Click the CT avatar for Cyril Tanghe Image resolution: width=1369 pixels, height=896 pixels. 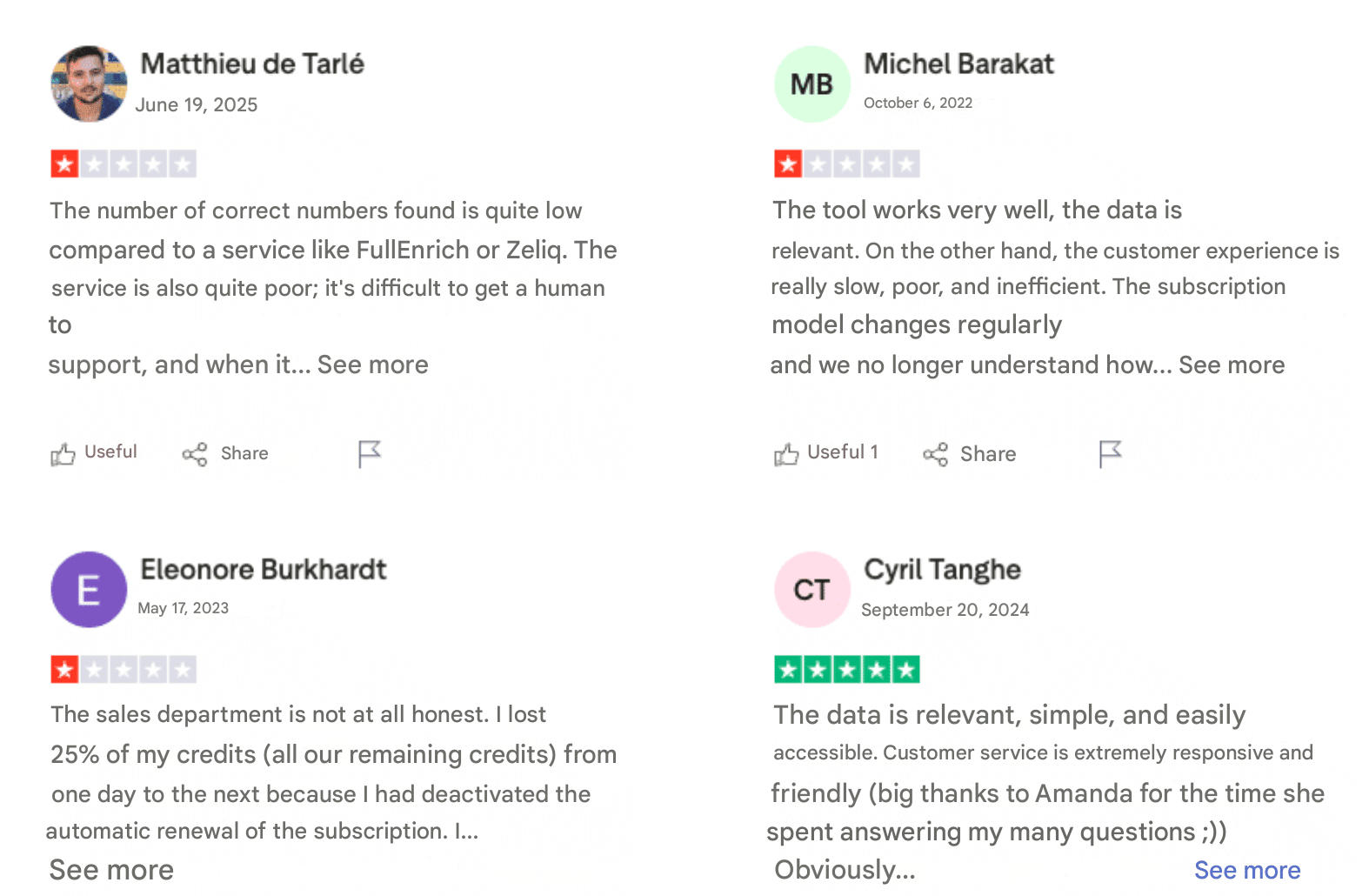click(x=811, y=590)
